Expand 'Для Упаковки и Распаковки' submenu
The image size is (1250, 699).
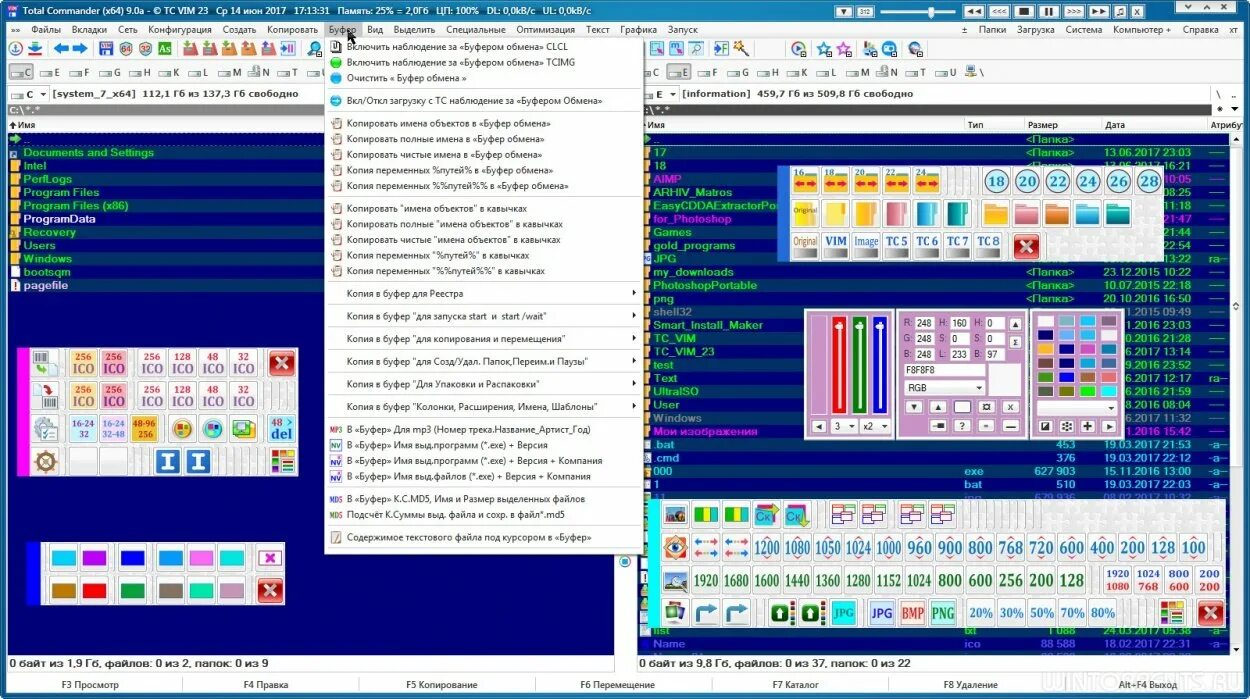[484, 384]
